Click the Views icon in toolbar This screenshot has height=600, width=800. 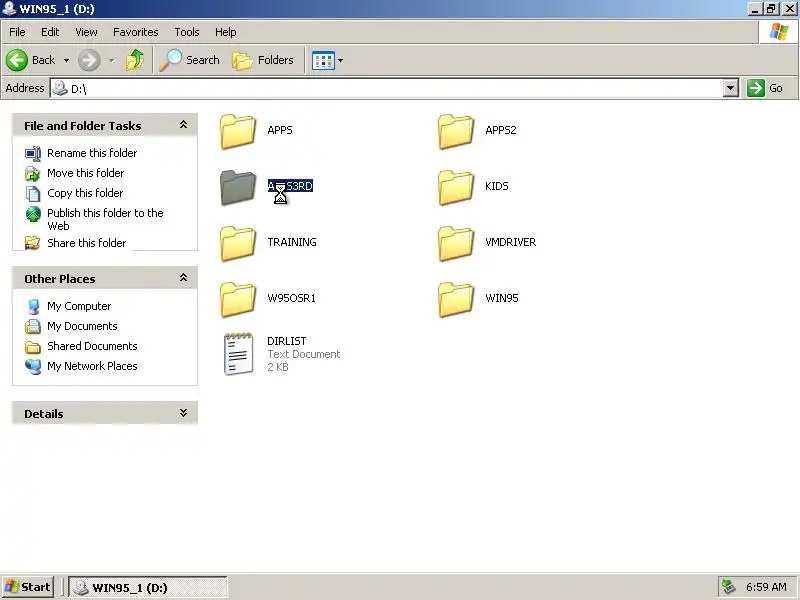tap(323, 61)
